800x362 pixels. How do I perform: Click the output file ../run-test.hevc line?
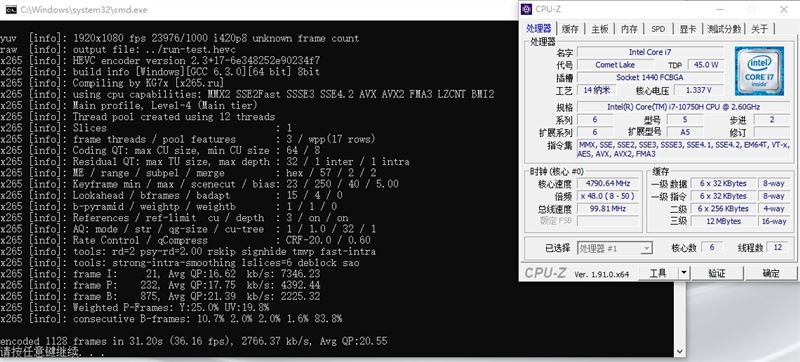(118, 49)
